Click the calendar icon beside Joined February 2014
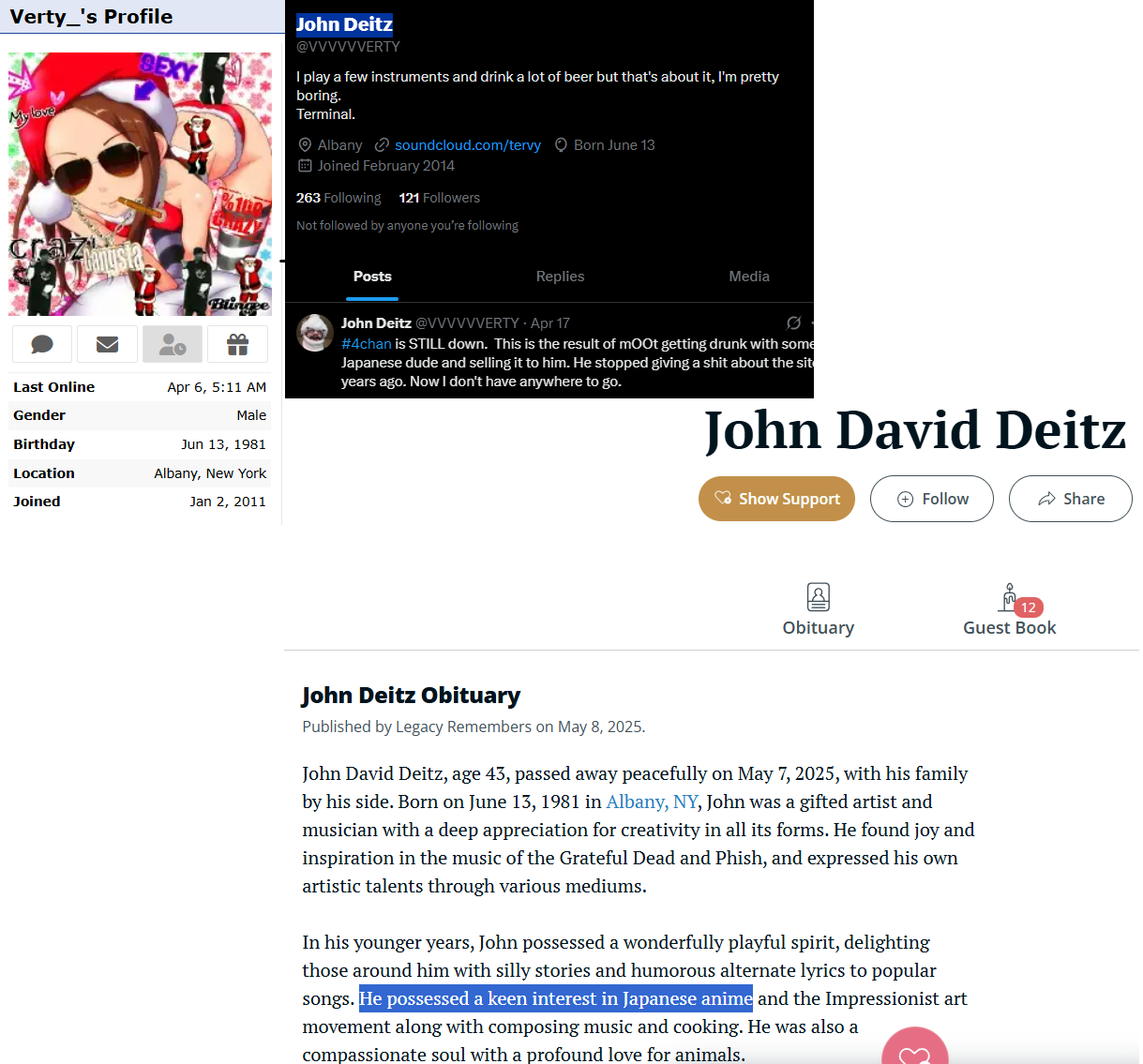The height and width of the screenshot is (1064, 1143). point(305,166)
